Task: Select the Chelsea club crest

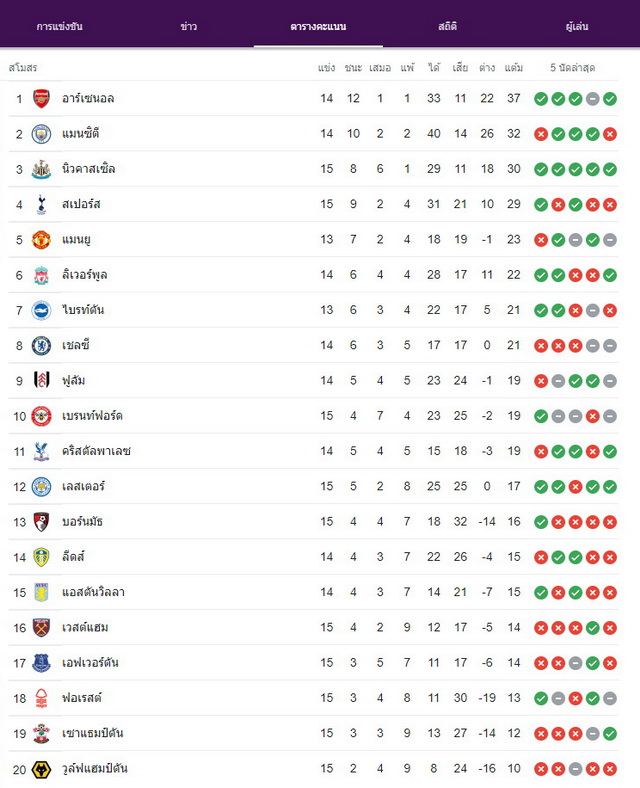Action: [x=41, y=346]
